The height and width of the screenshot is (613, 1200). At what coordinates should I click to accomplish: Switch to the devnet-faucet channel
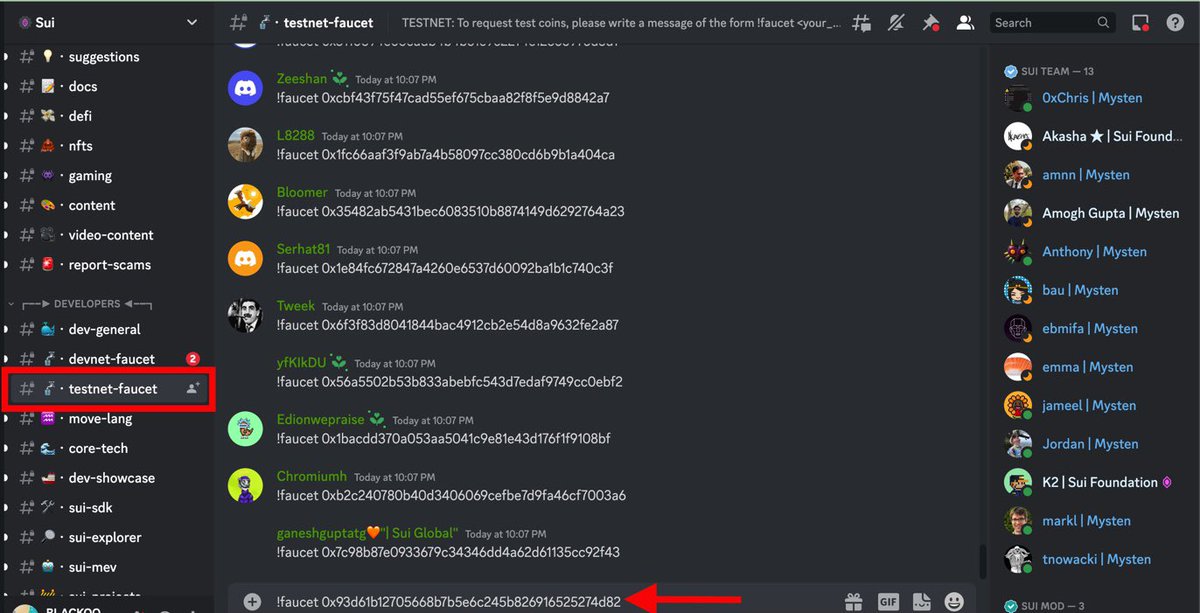100,358
